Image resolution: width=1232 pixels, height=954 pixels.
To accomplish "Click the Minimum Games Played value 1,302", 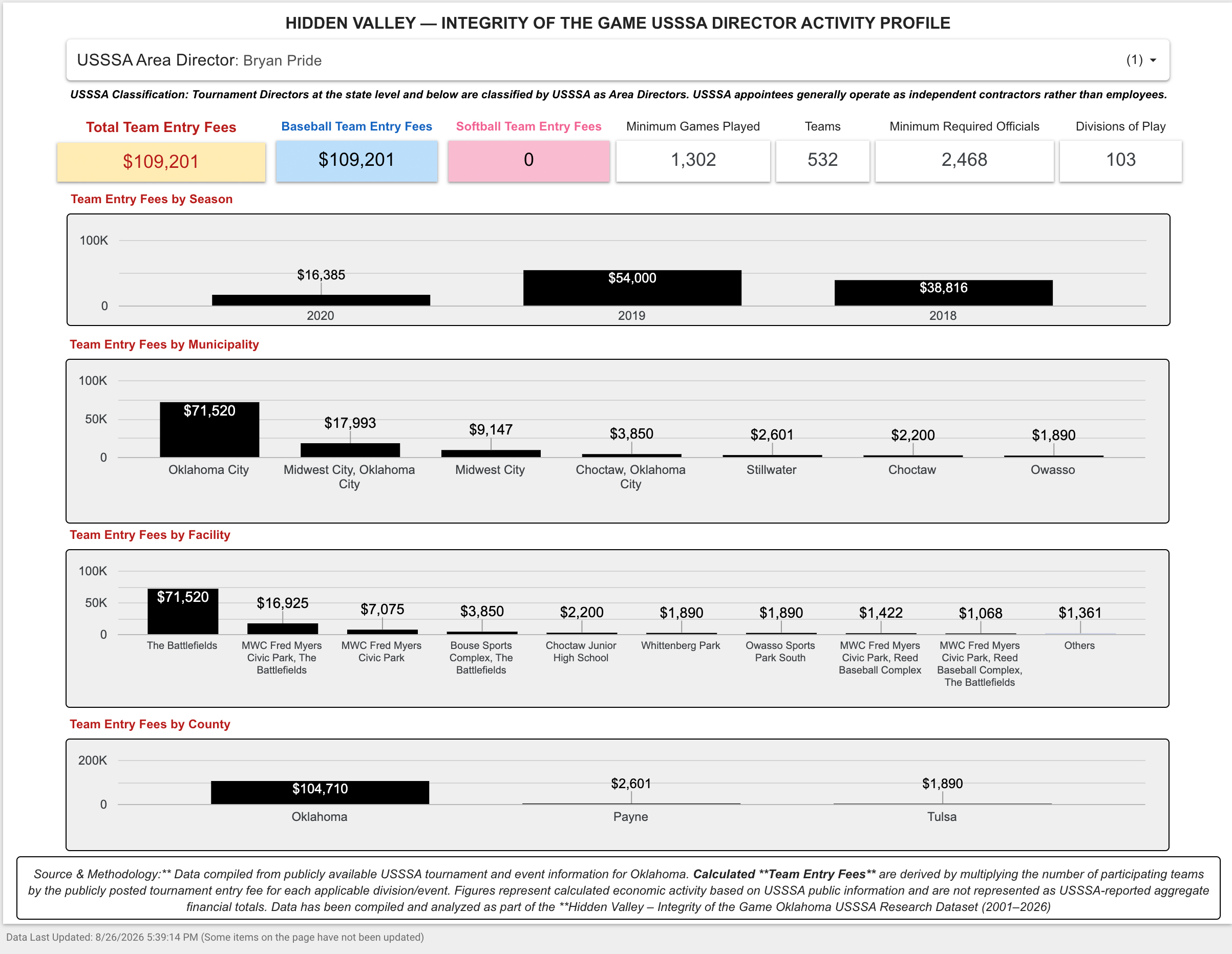I will click(693, 160).
